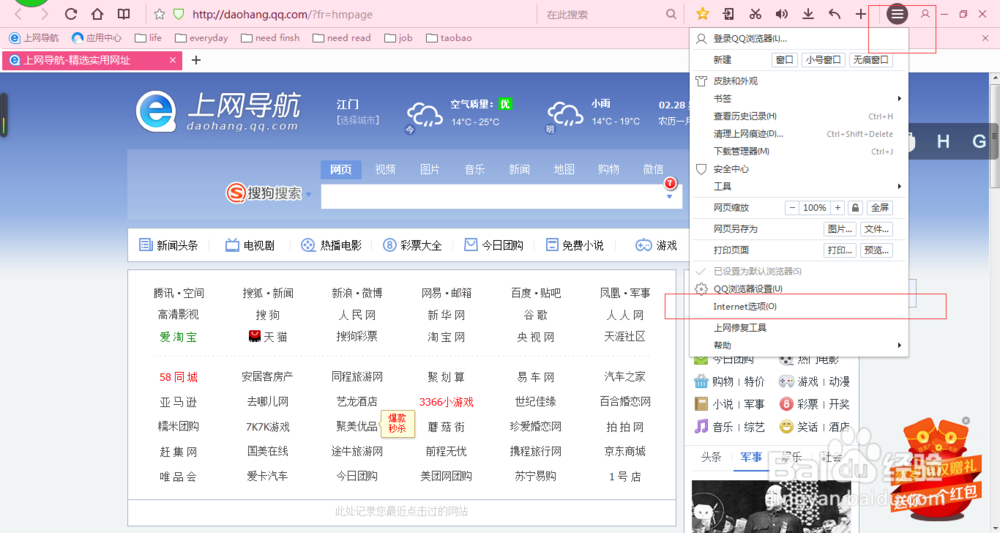Open the taobao bookmarks folder
This screenshot has width=1000, height=533.
point(449,38)
